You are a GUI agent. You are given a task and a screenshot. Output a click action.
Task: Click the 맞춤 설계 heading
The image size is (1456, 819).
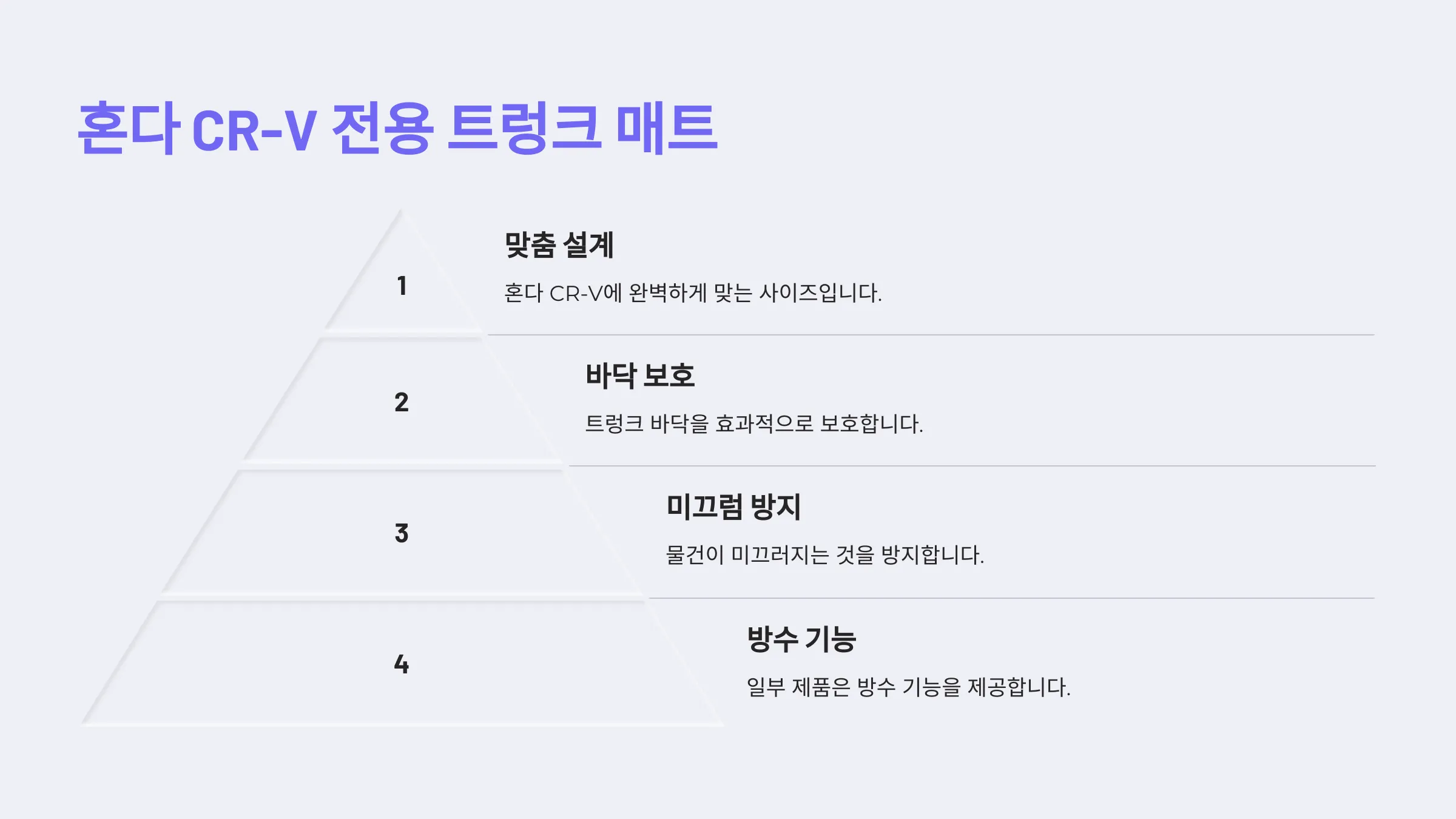tap(559, 245)
